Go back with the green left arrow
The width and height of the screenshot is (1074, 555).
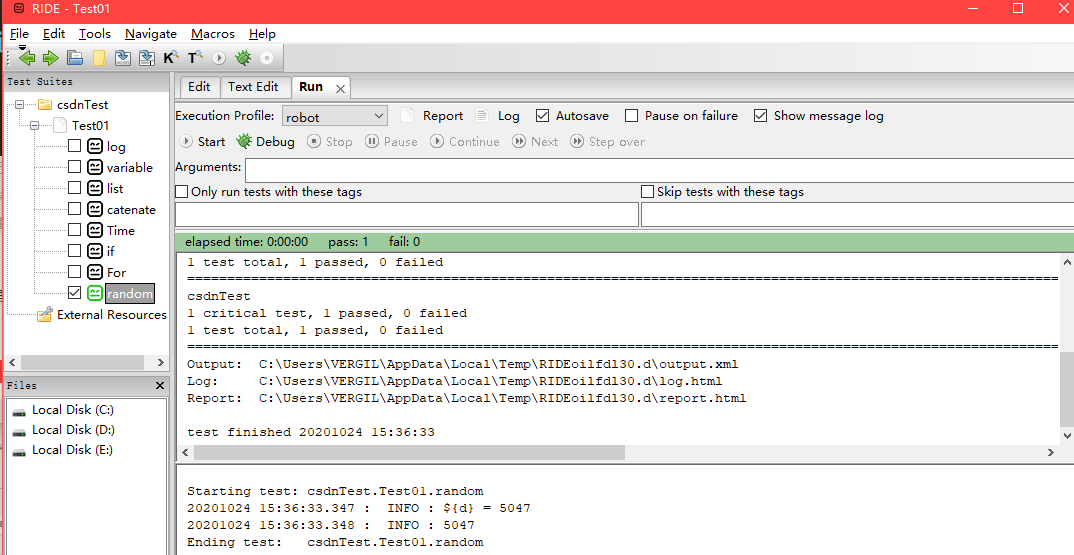27,58
